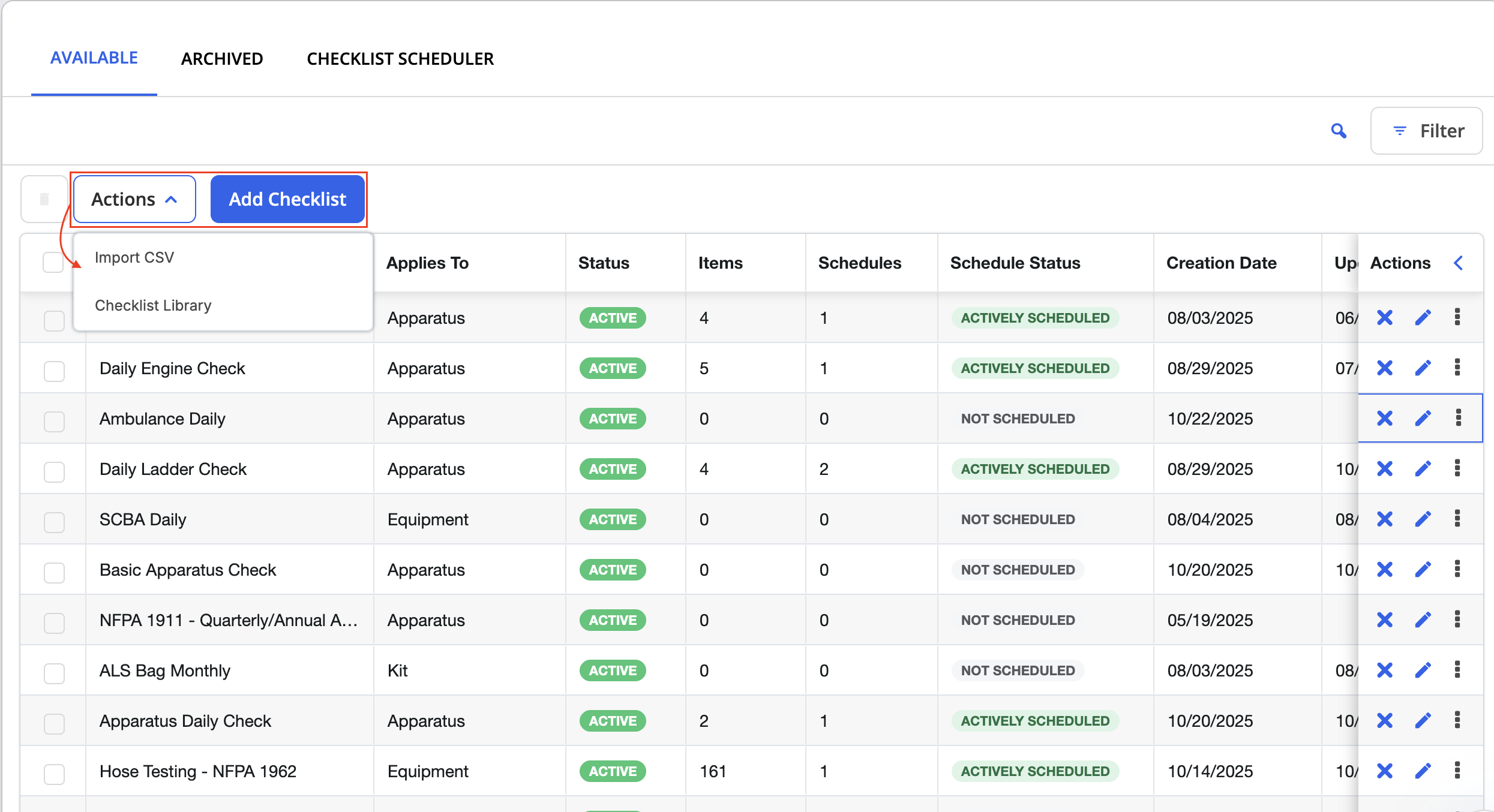Select Checklist Library menu entry
The height and width of the screenshot is (812, 1494).
[x=153, y=305]
